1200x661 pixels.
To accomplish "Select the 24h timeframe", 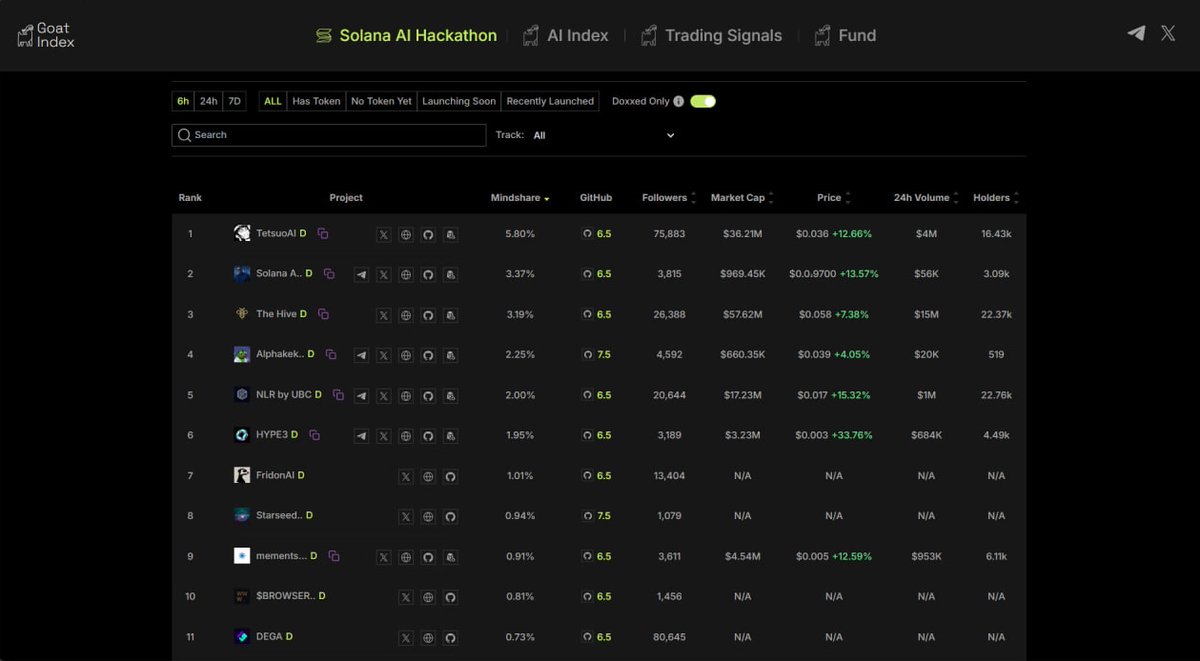I will [x=208, y=101].
